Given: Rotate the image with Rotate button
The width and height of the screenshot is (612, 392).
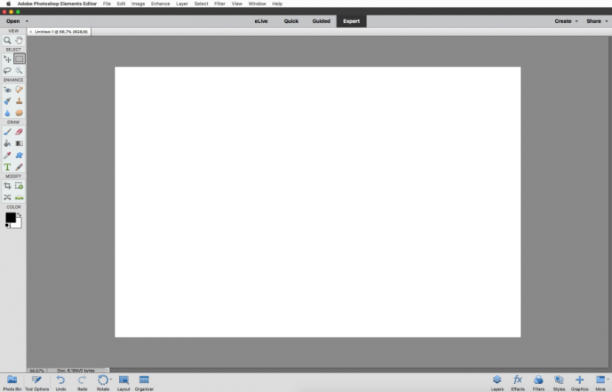Looking at the screenshot, I should pyautogui.click(x=103, y=383).
